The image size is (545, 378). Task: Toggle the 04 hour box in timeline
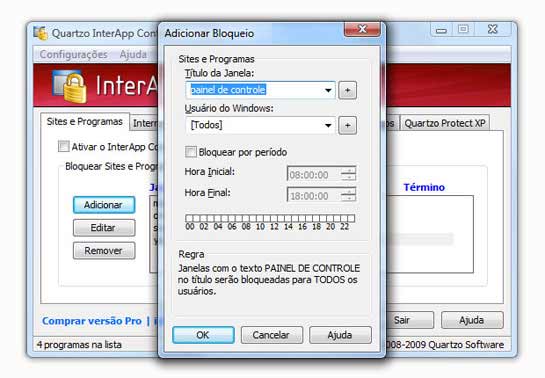tap(217, 218)
